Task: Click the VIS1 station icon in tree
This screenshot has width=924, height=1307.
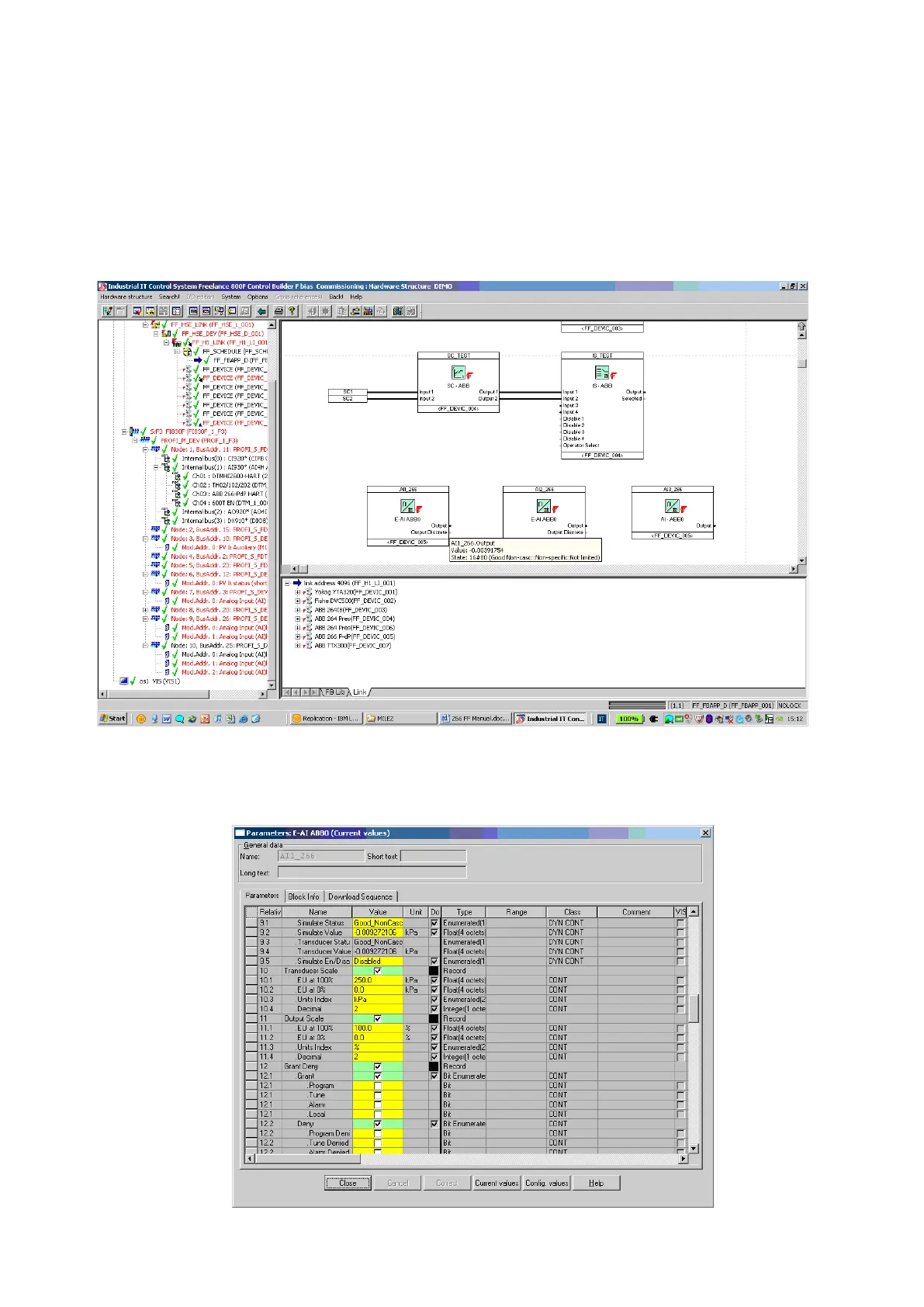Action: point(123,681)
